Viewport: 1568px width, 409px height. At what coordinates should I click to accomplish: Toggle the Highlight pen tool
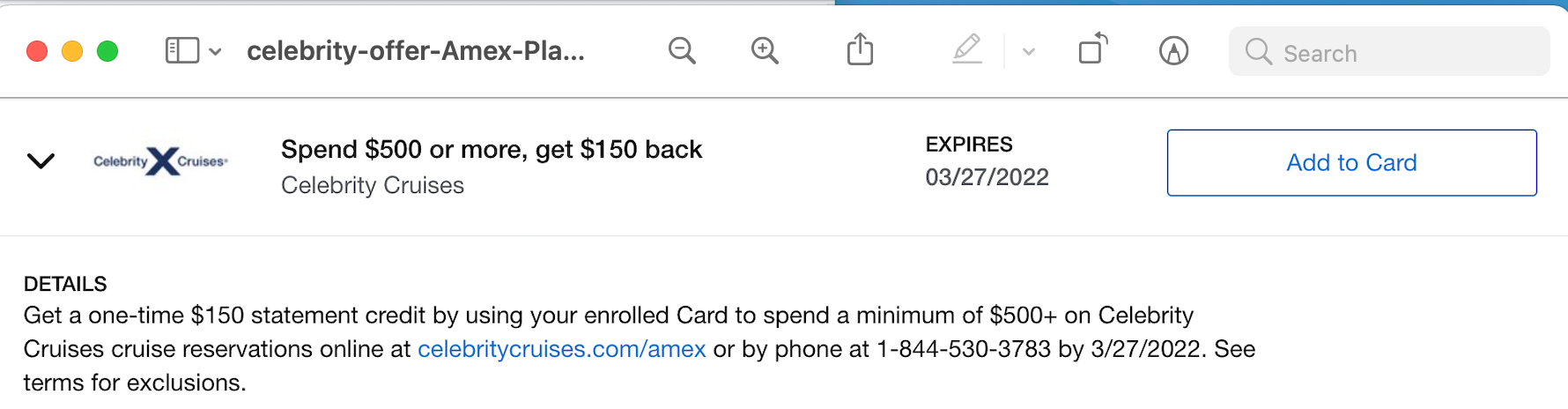point(967,49)
